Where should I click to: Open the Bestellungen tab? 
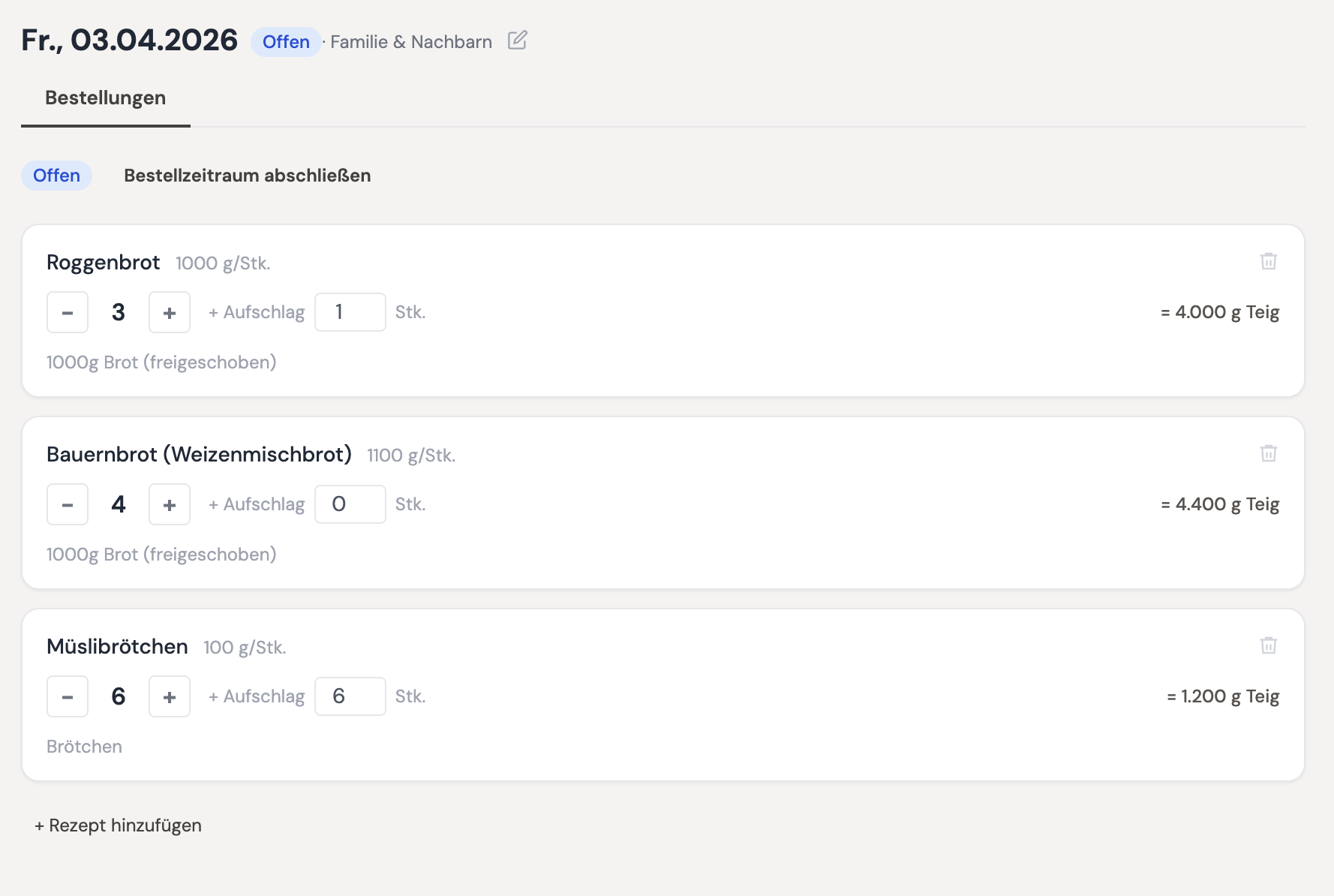105,98
